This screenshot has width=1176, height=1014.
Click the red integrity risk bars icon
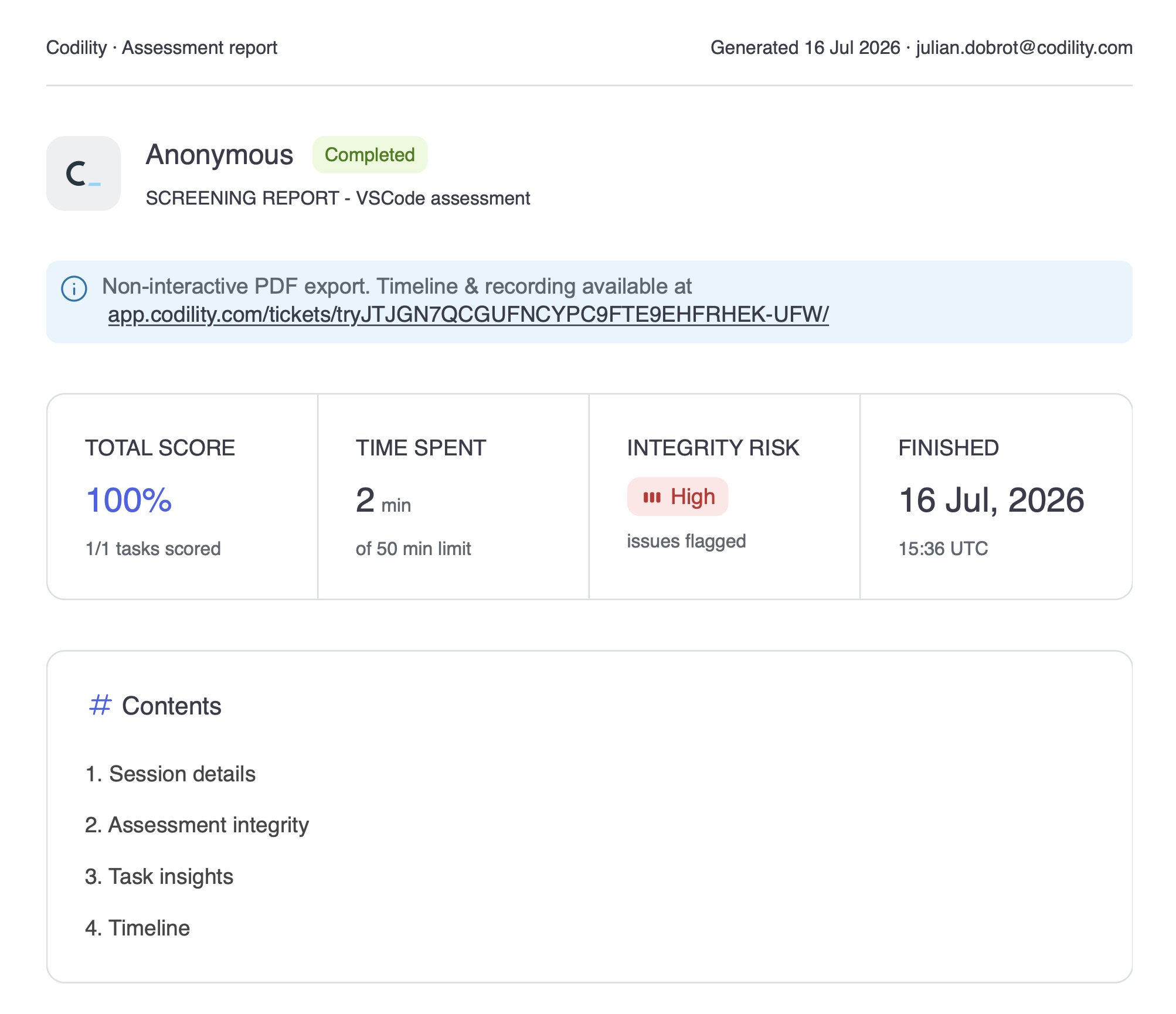point(651,498)
